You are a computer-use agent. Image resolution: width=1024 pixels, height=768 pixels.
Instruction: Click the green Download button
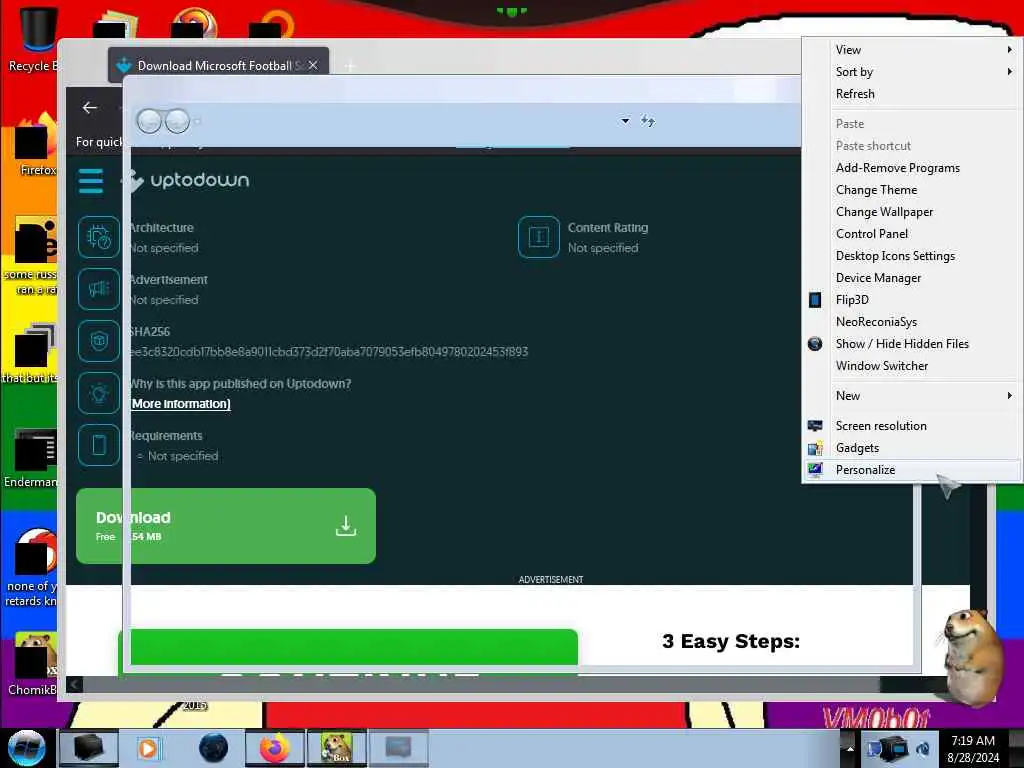coord(226,526)
